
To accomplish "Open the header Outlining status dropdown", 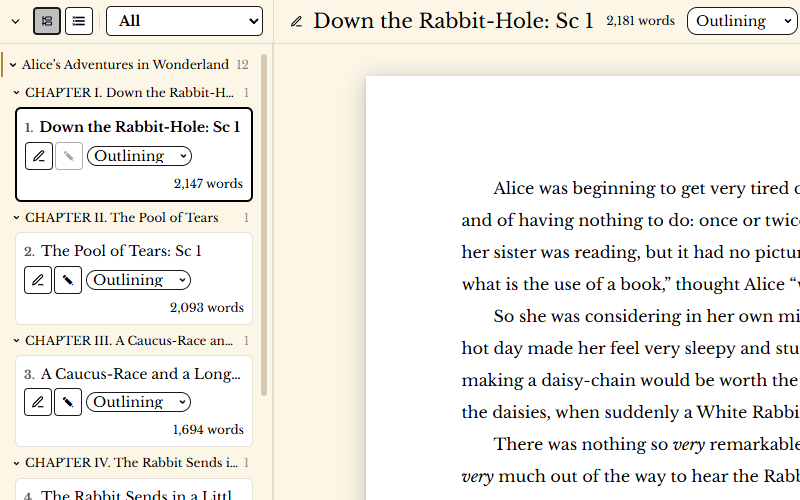I will (741, 21).
